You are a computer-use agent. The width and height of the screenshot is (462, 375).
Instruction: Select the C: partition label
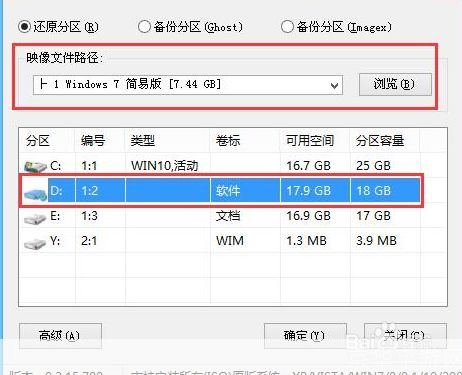pos(56,165)
